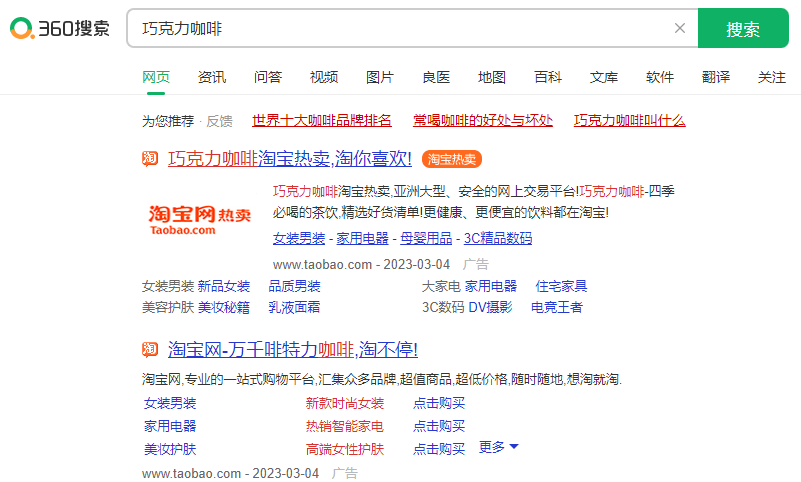Open the 住宅家具 link
Viewport: 801px width, 482px height.
(x=561, y=286)
